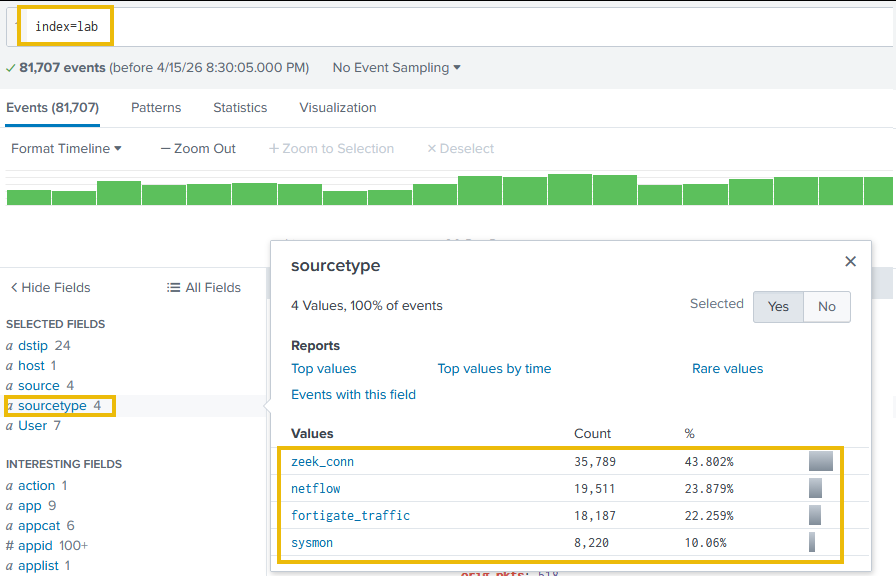Viewport: 896px width, 576px height.
Task: Open the Statistics tab
Action: [x=240, y=107]
